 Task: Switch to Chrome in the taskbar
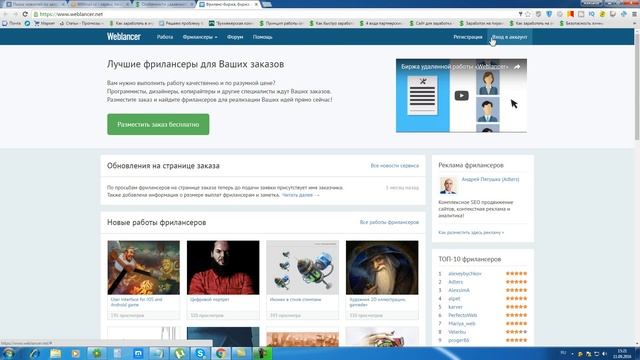[x=221, y=353]
